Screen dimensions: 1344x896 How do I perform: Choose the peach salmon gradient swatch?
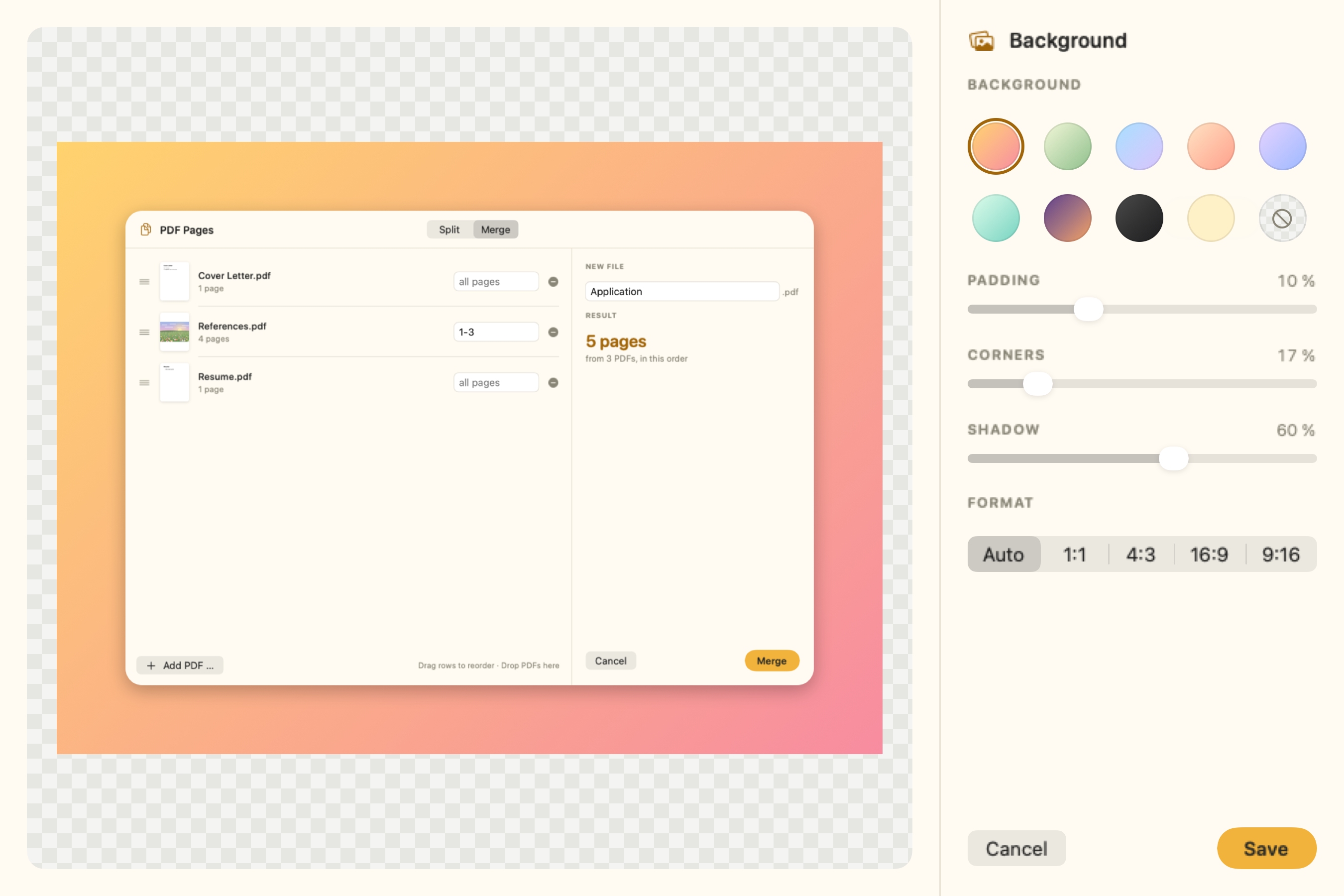click(1211, 146)
